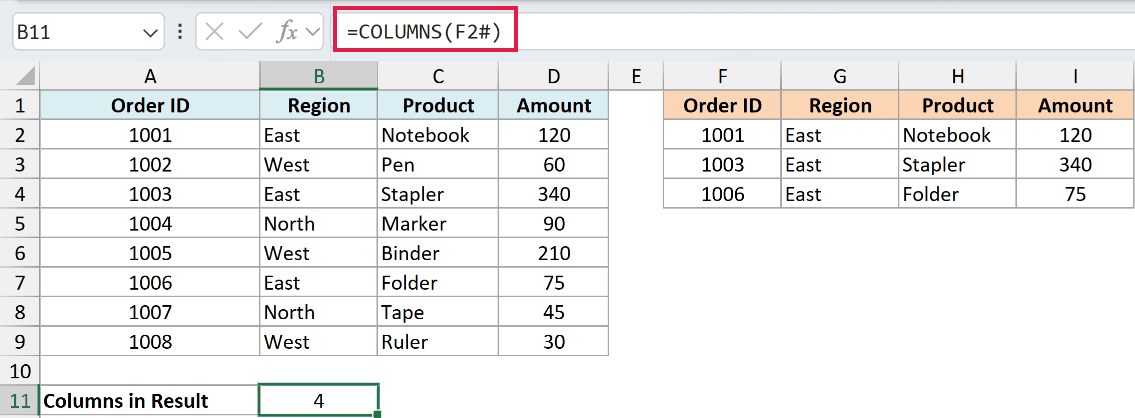Screen dimensions: 1135x418
Task: Select cell F3 with 1003 in filtered result
Action: 722,164
